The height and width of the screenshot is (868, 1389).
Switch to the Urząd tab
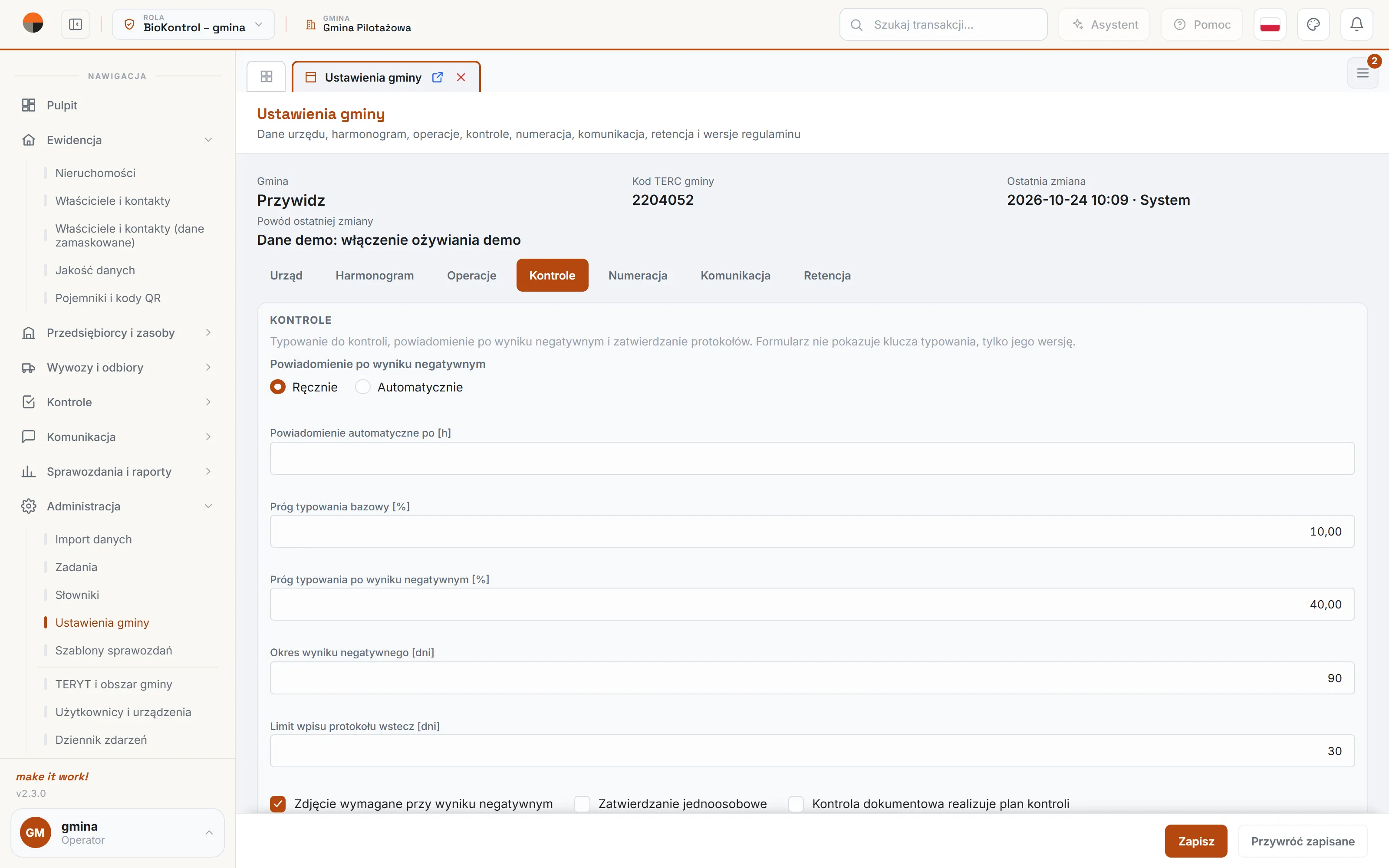286,276
